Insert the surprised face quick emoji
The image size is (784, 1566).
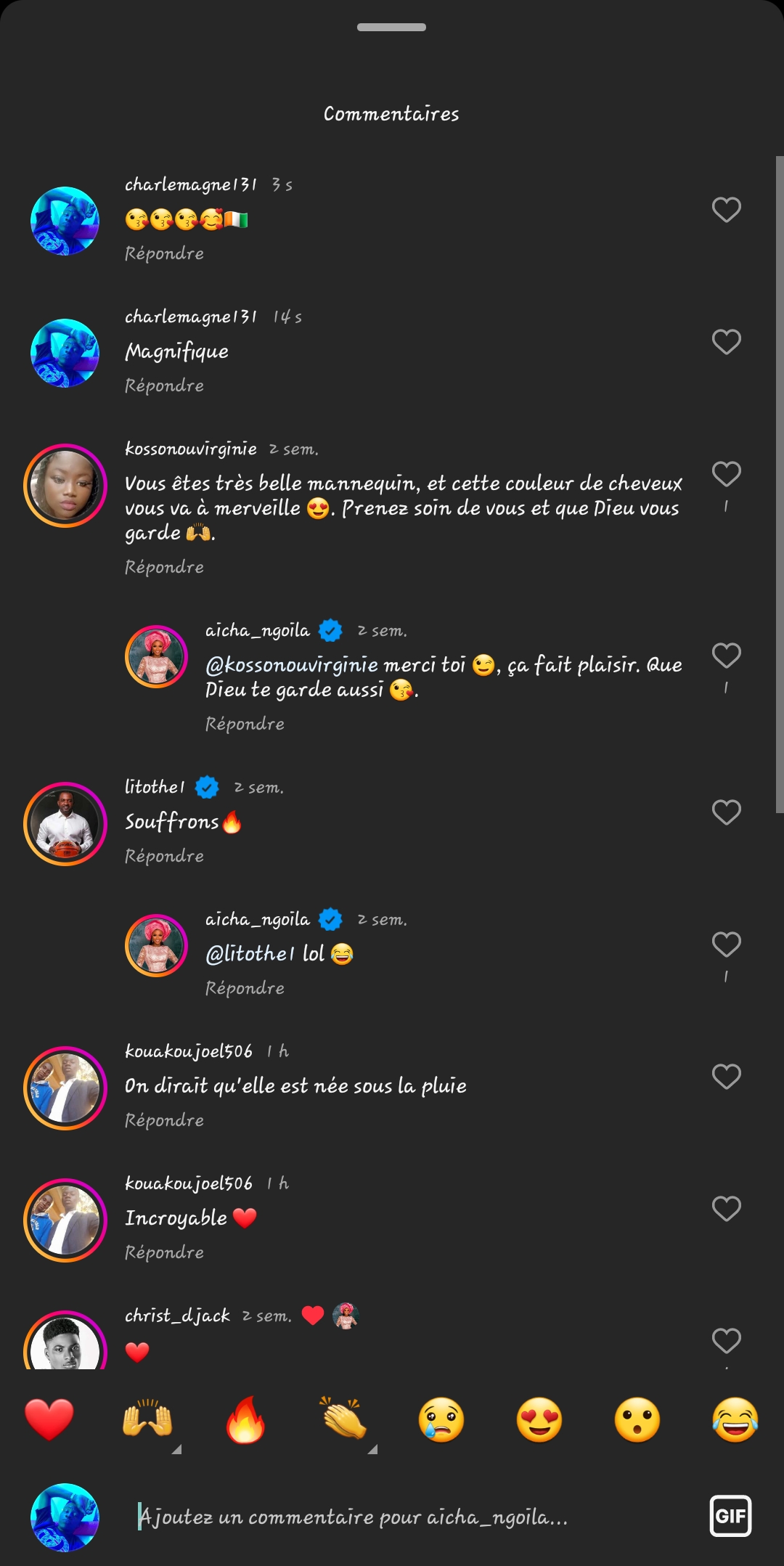coord(637,1419)
